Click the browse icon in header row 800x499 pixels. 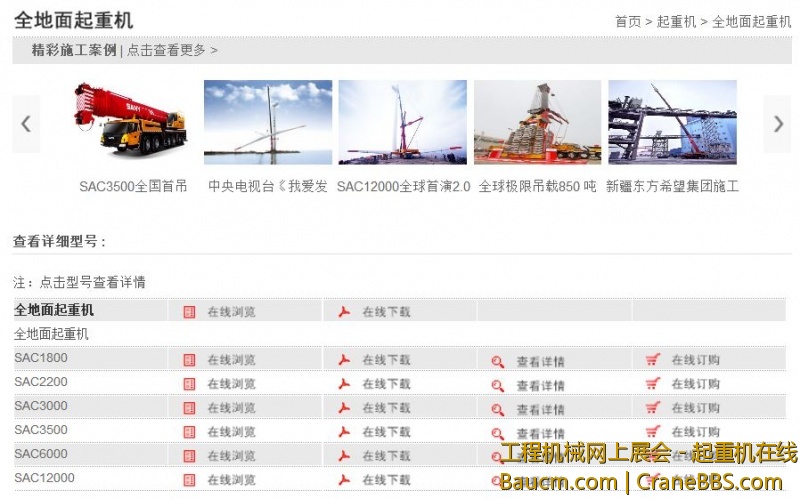[189, 312]
